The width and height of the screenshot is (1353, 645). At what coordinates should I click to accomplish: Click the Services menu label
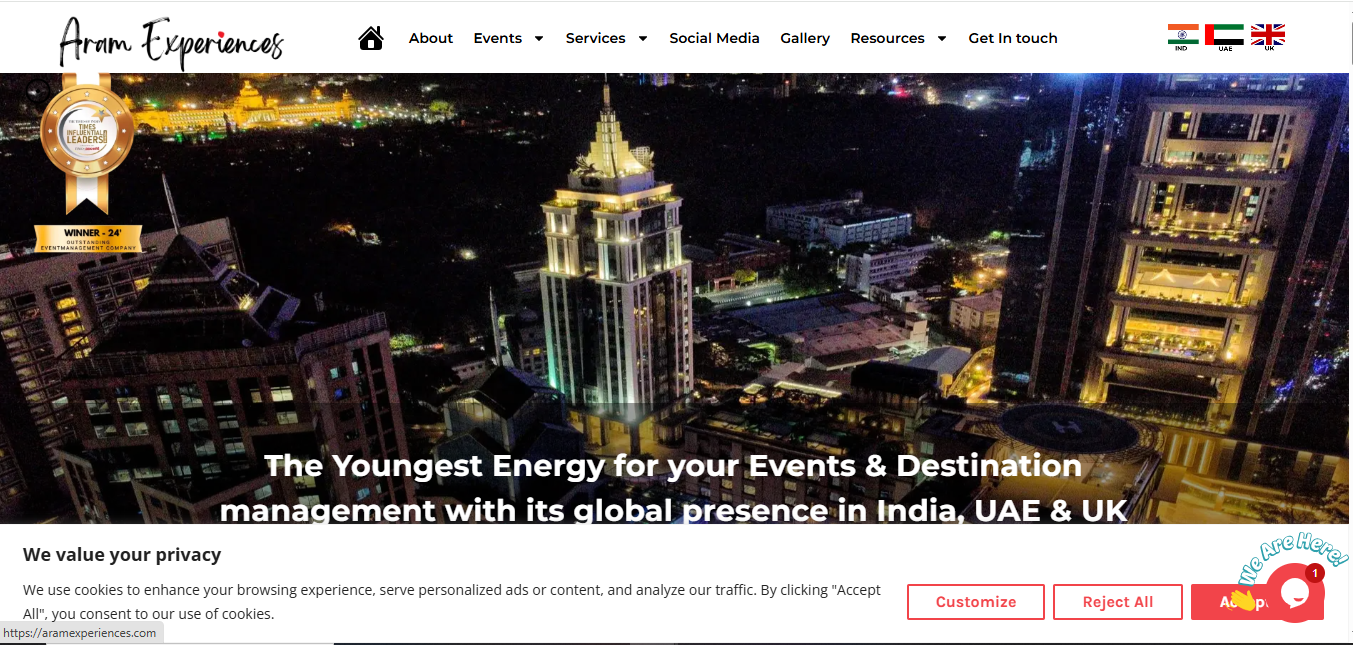(x=595, y=38)
